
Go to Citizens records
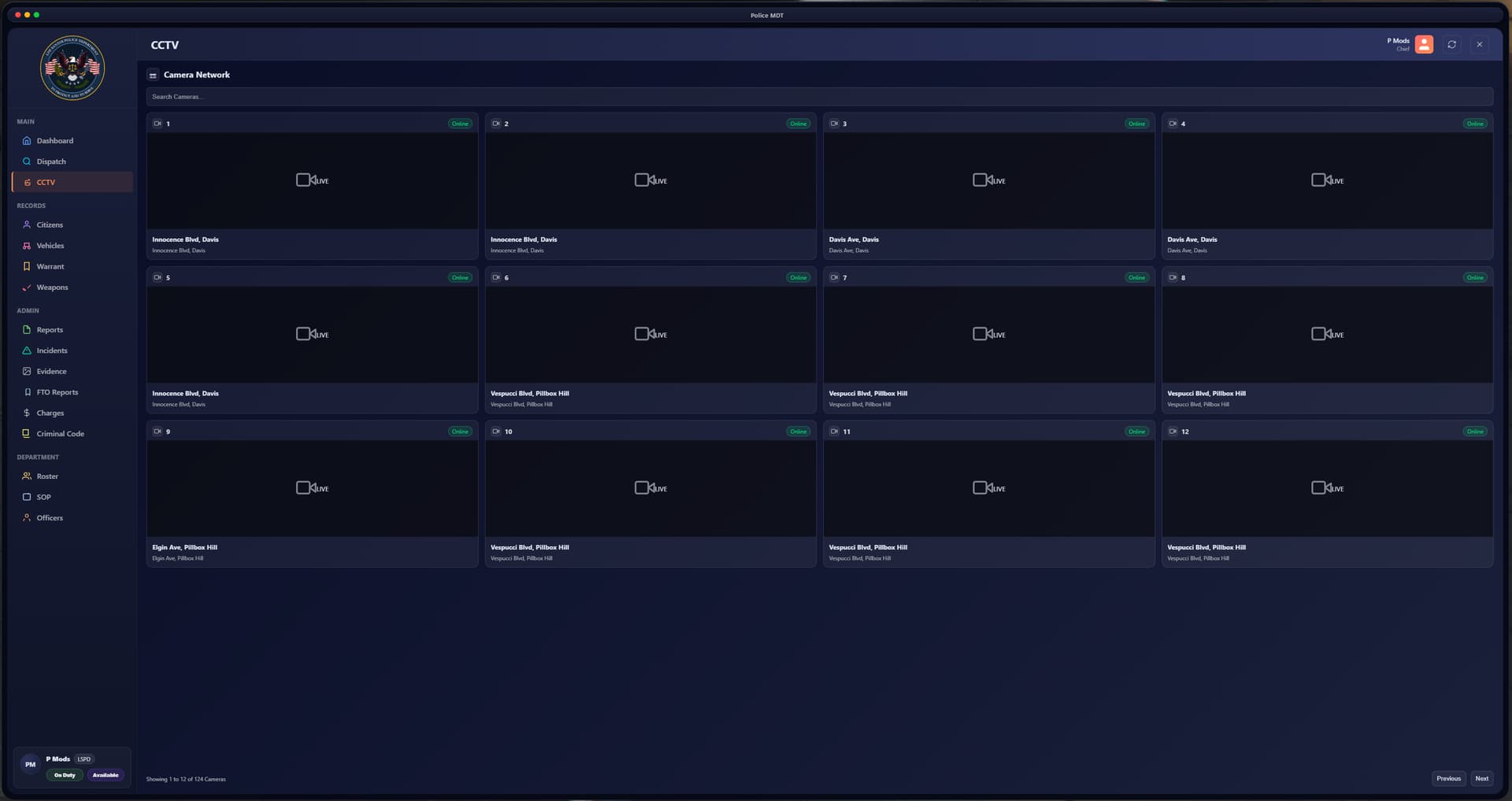(72, 225)
